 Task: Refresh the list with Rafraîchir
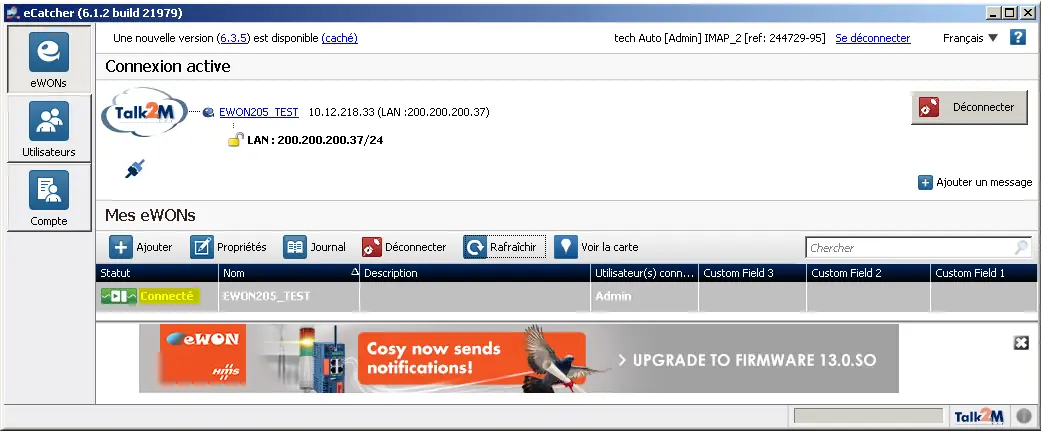tap(504, 247)
